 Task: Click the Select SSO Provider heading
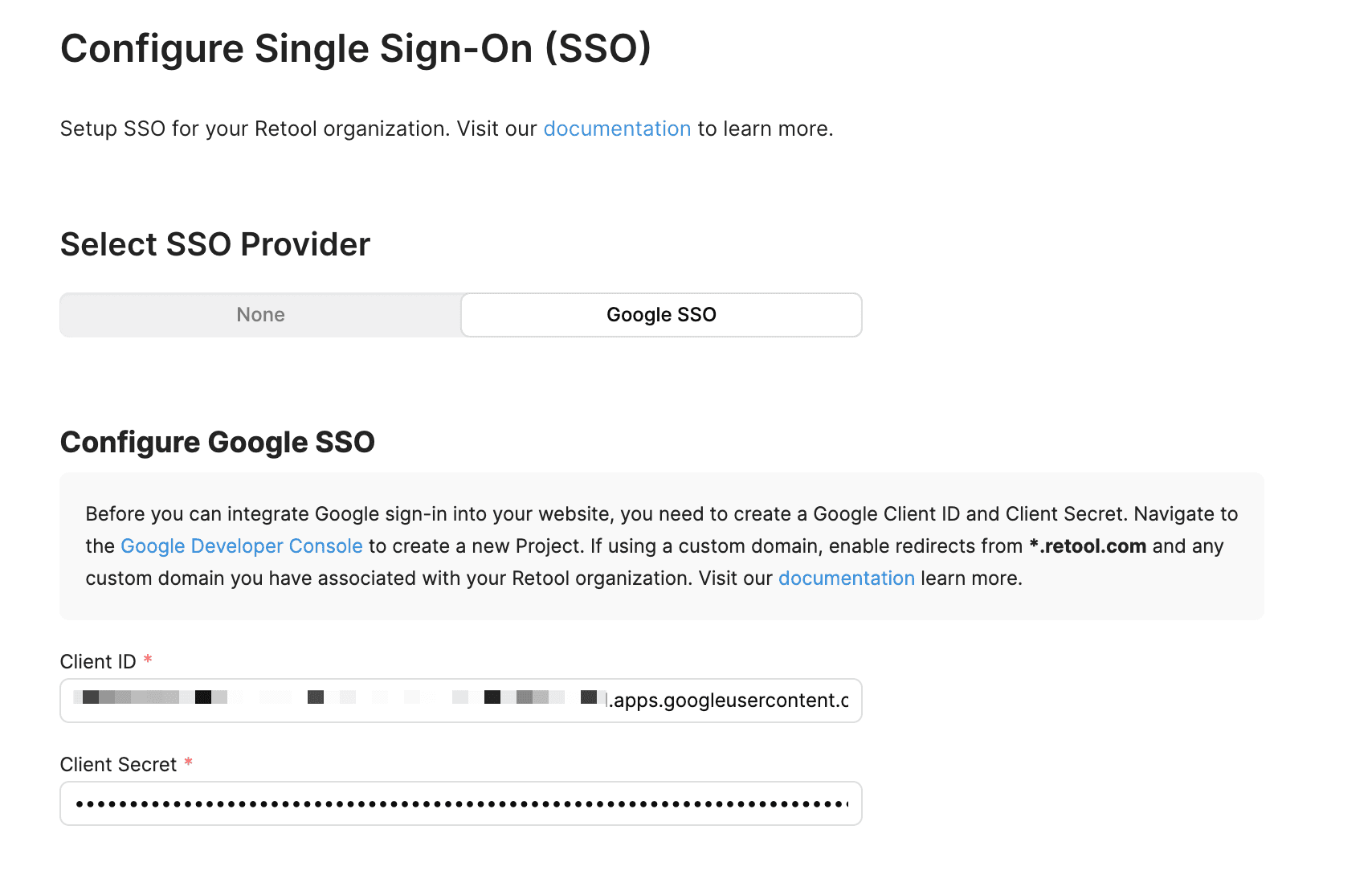tap(214, 245)
